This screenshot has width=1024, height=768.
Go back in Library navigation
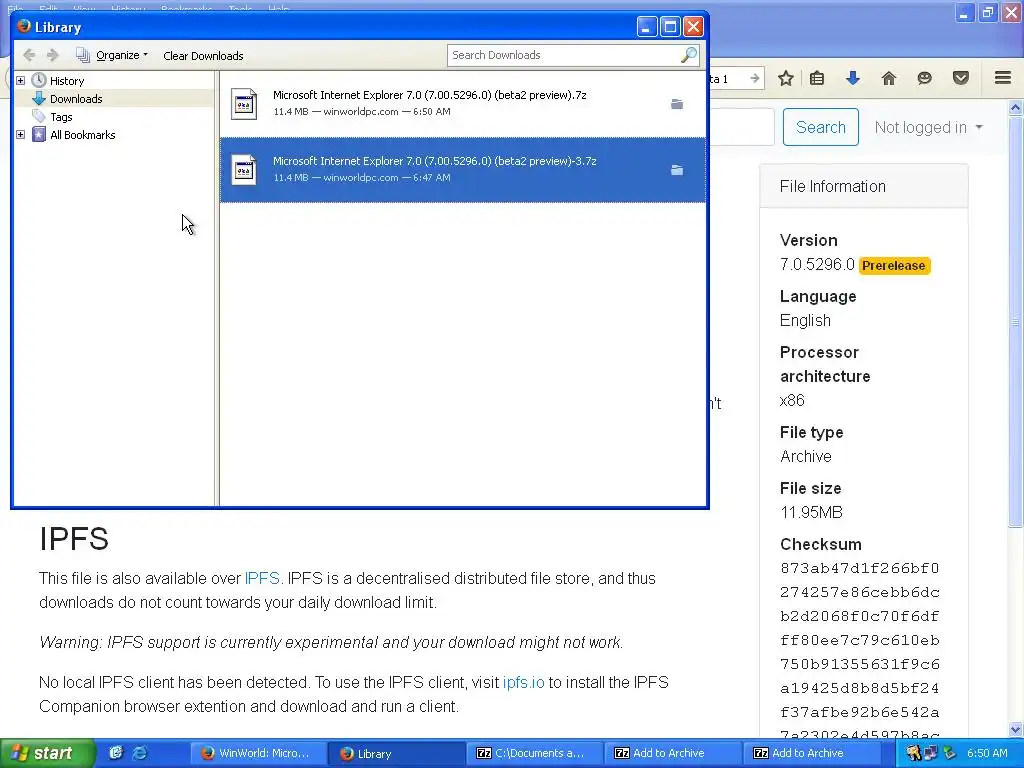(x=29, y=56)
